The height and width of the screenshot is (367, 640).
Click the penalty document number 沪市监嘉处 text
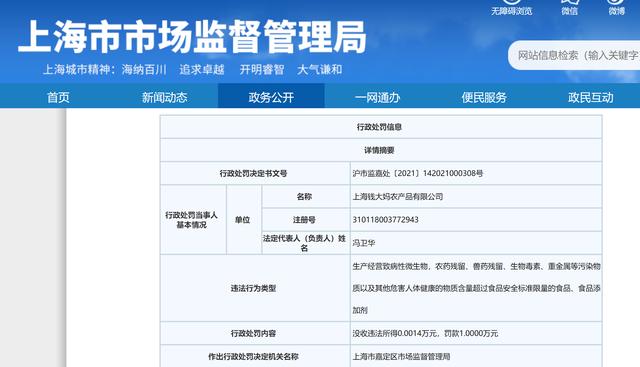418,173
